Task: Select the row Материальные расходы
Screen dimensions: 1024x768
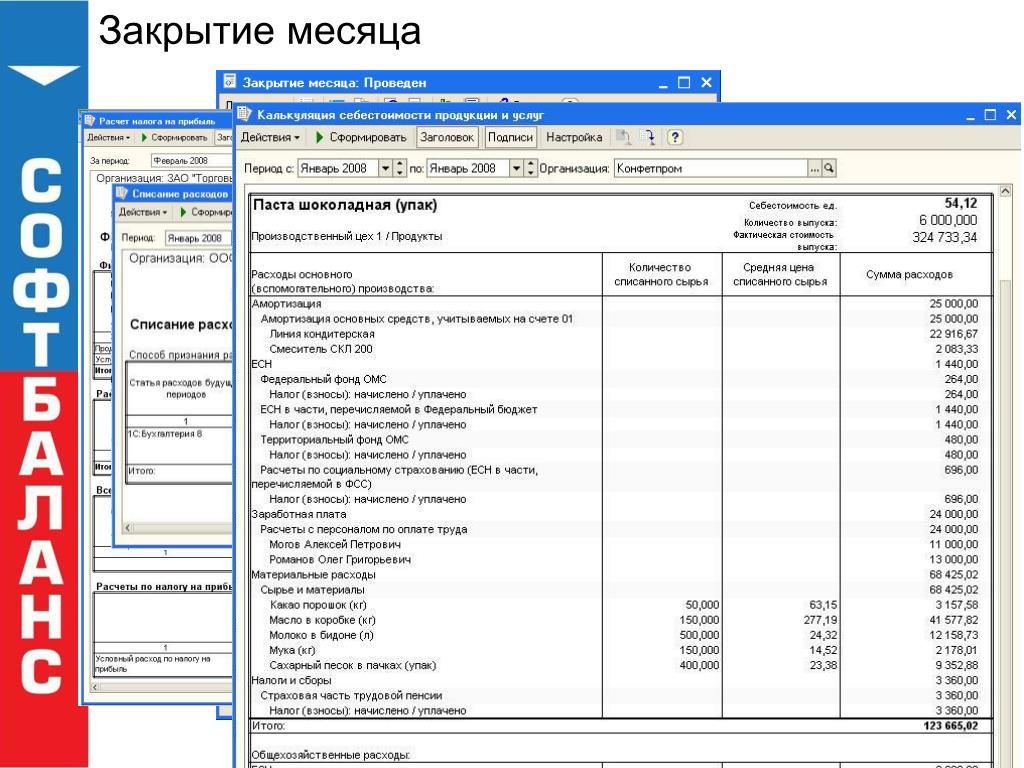Action: (x=621, y=575)
